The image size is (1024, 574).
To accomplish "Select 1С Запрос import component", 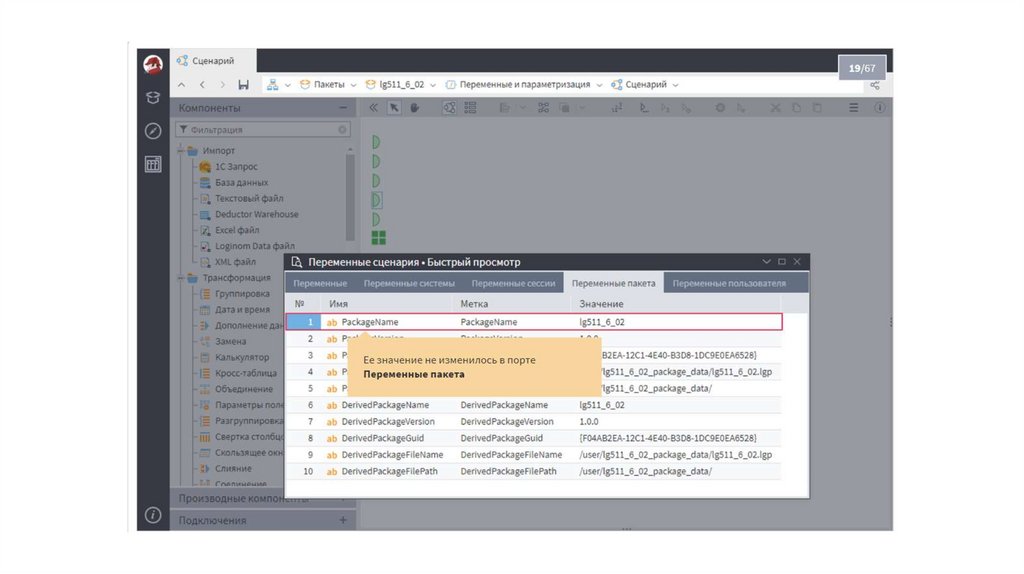I will (235, 167).
